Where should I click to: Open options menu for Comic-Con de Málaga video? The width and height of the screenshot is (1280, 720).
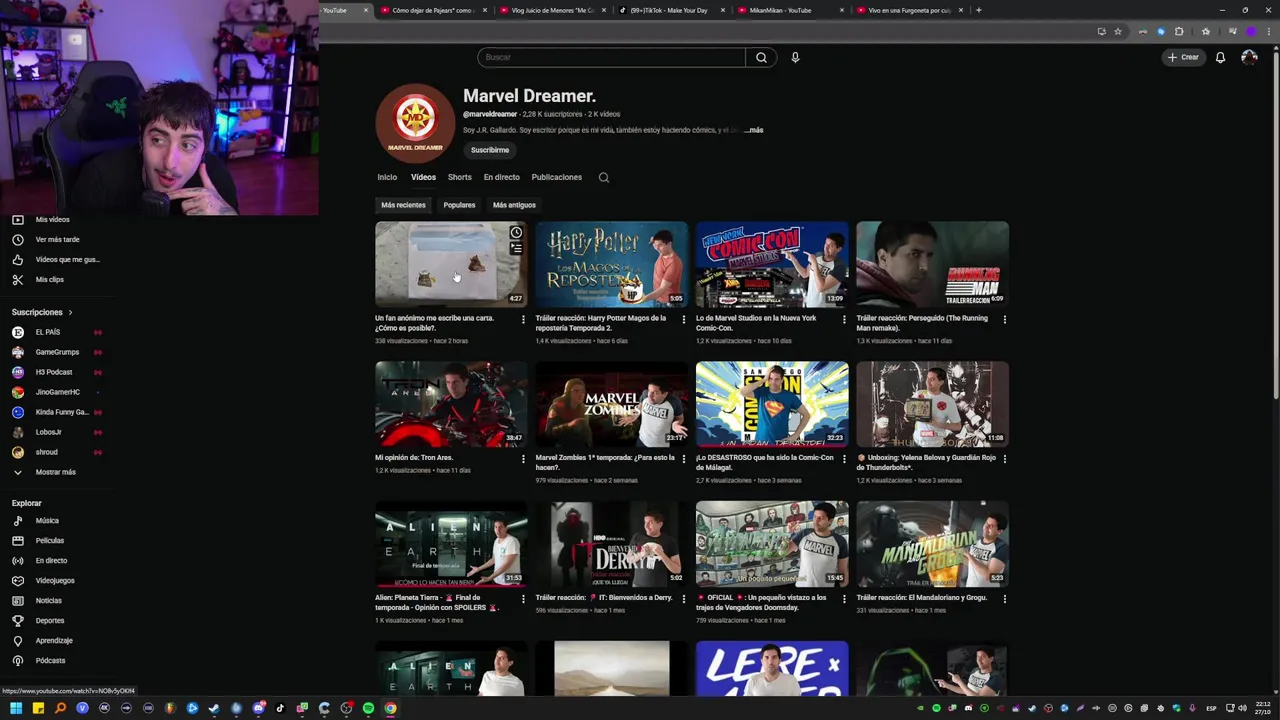pos(844,459)
